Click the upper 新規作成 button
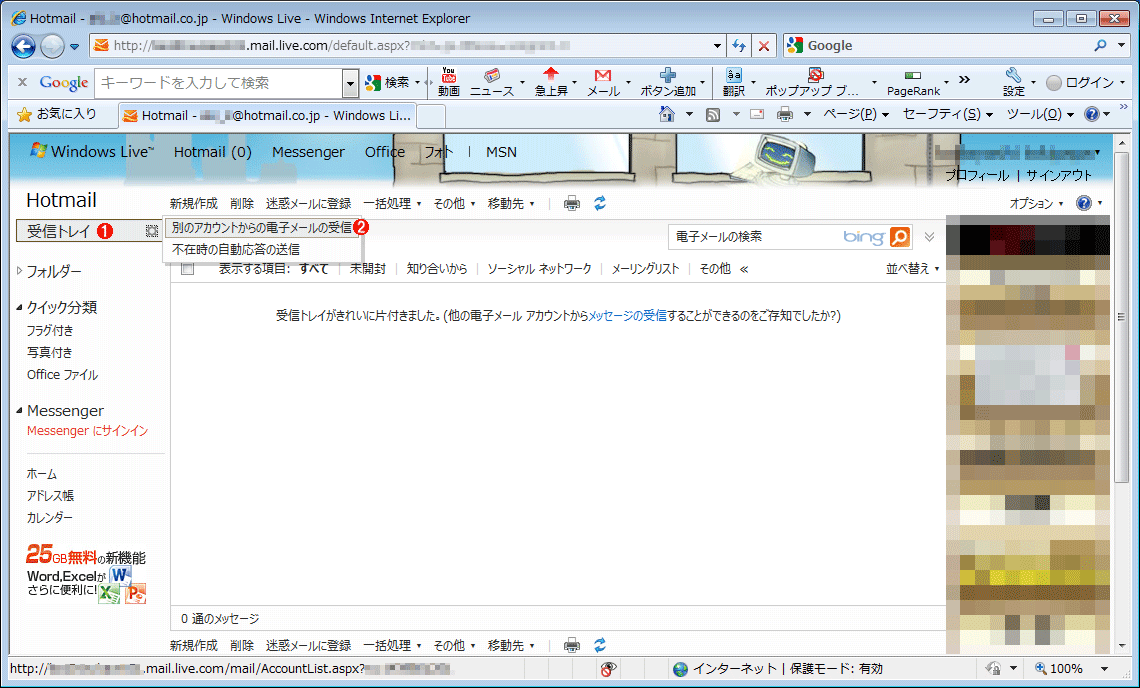Viewport: 1140px width, 688px height. [x=193, y=204]
